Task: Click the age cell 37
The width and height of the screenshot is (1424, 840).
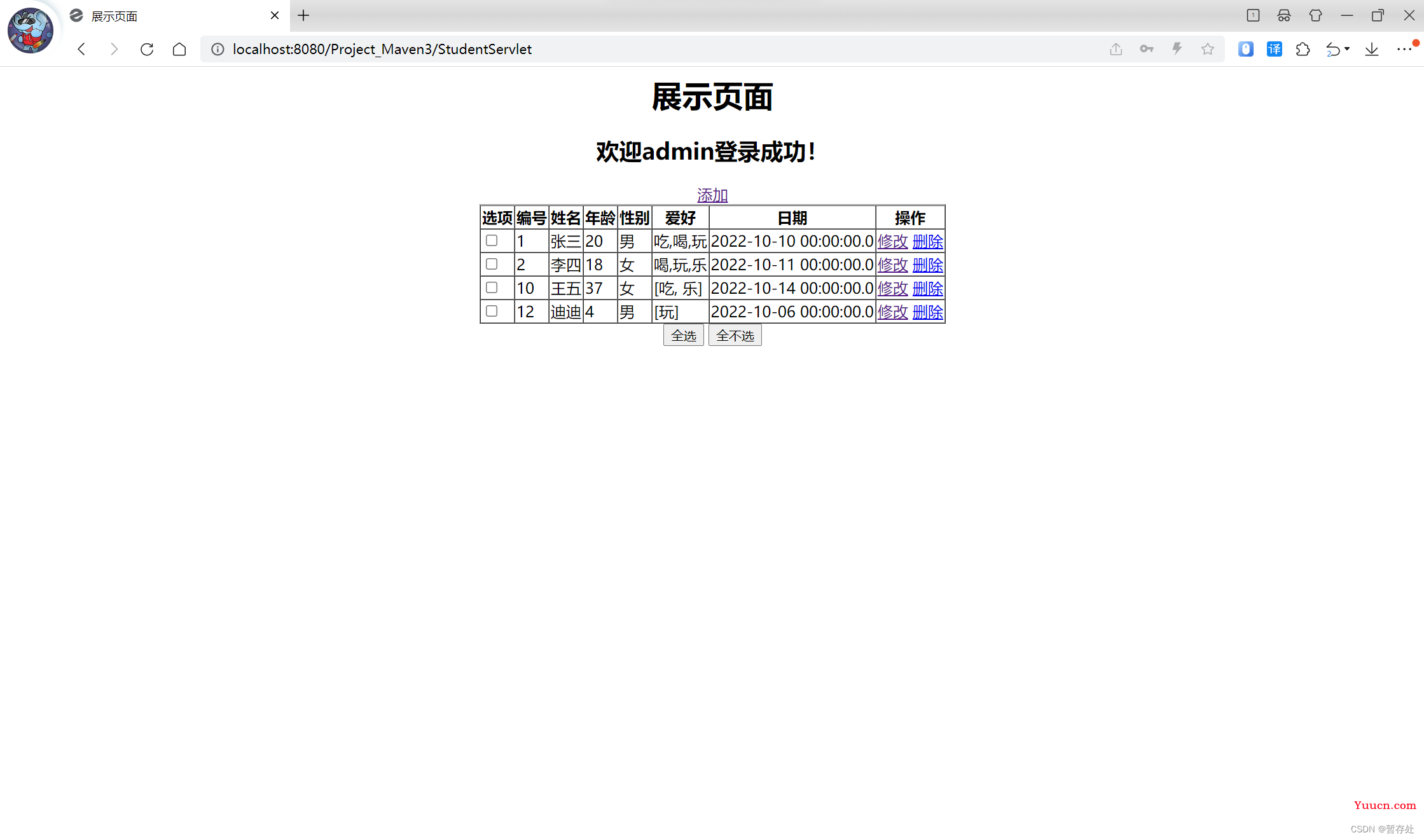Action: tap(600, 289)
